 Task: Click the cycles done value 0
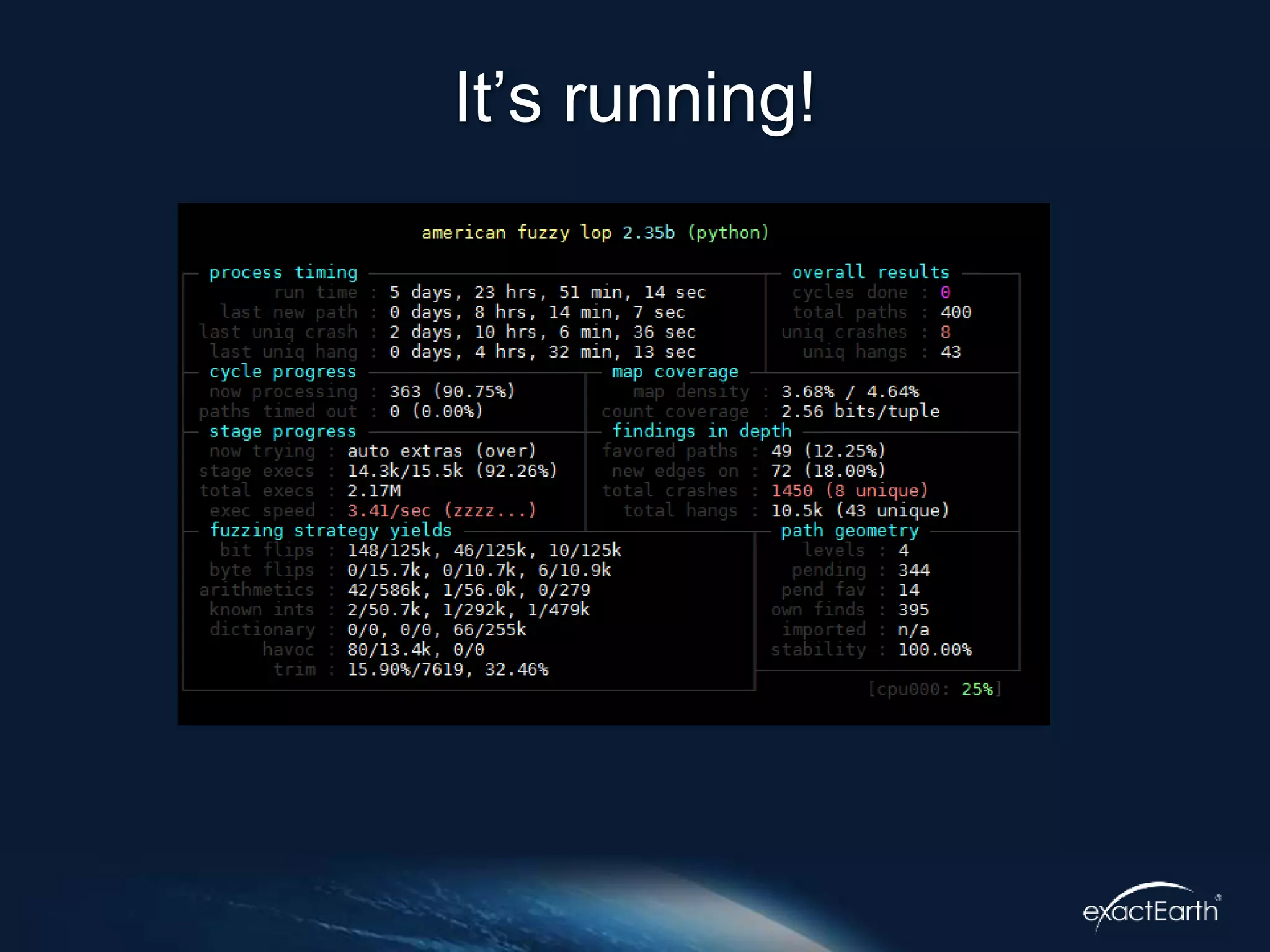(x=945, y=293)
